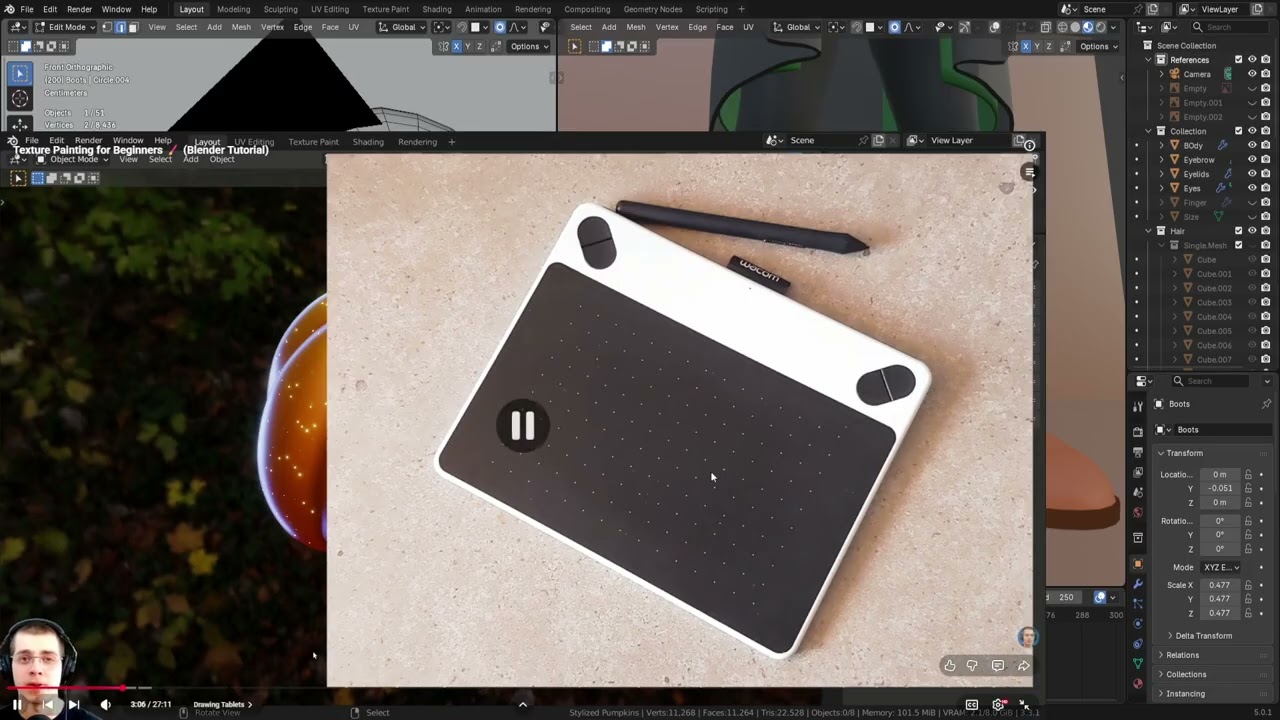Hide the Eyes object in the outliner
The height and width of the screenshot is (720, 1280).
tap(1252, 188)
